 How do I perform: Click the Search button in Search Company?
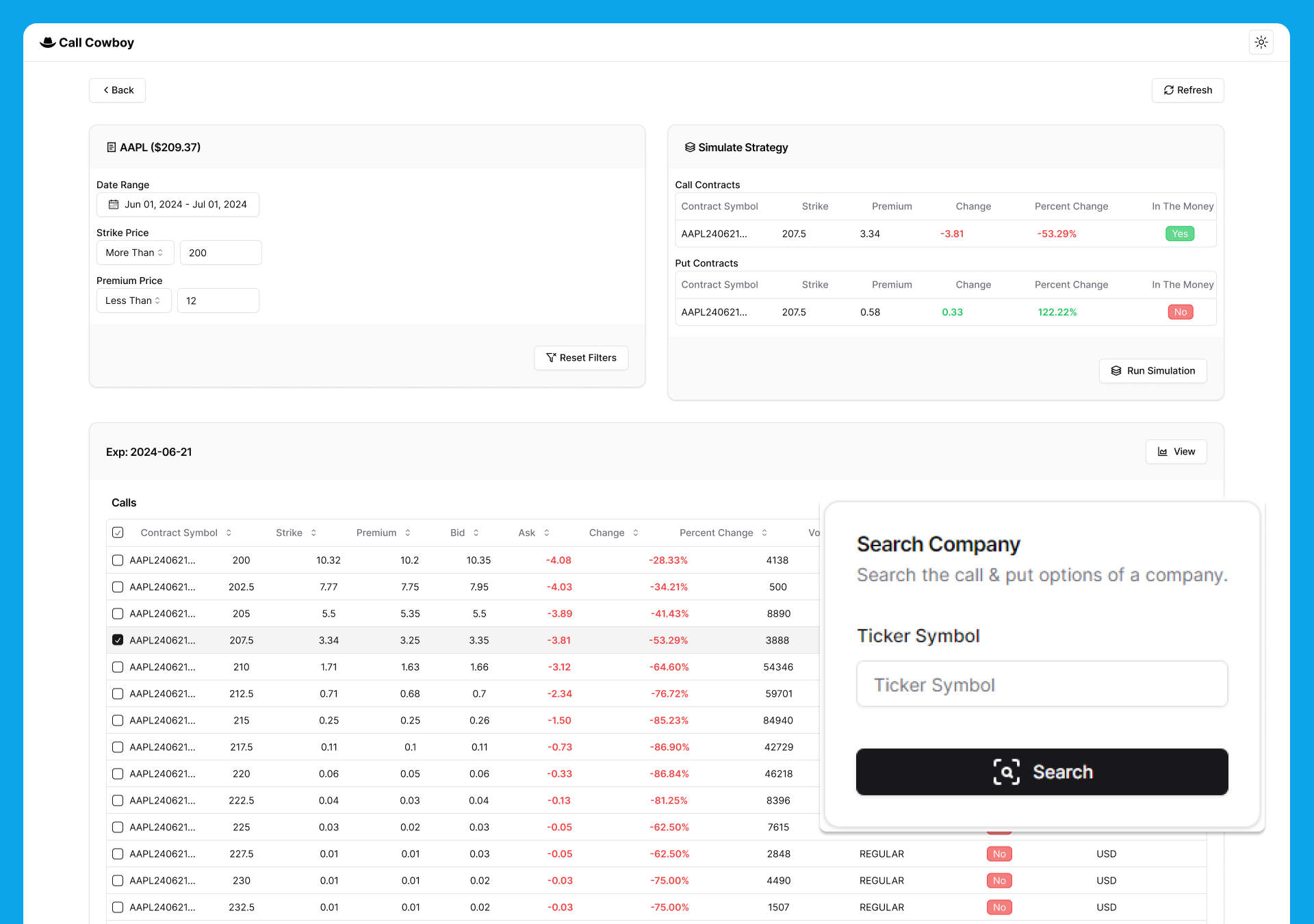pos(1042,771)
